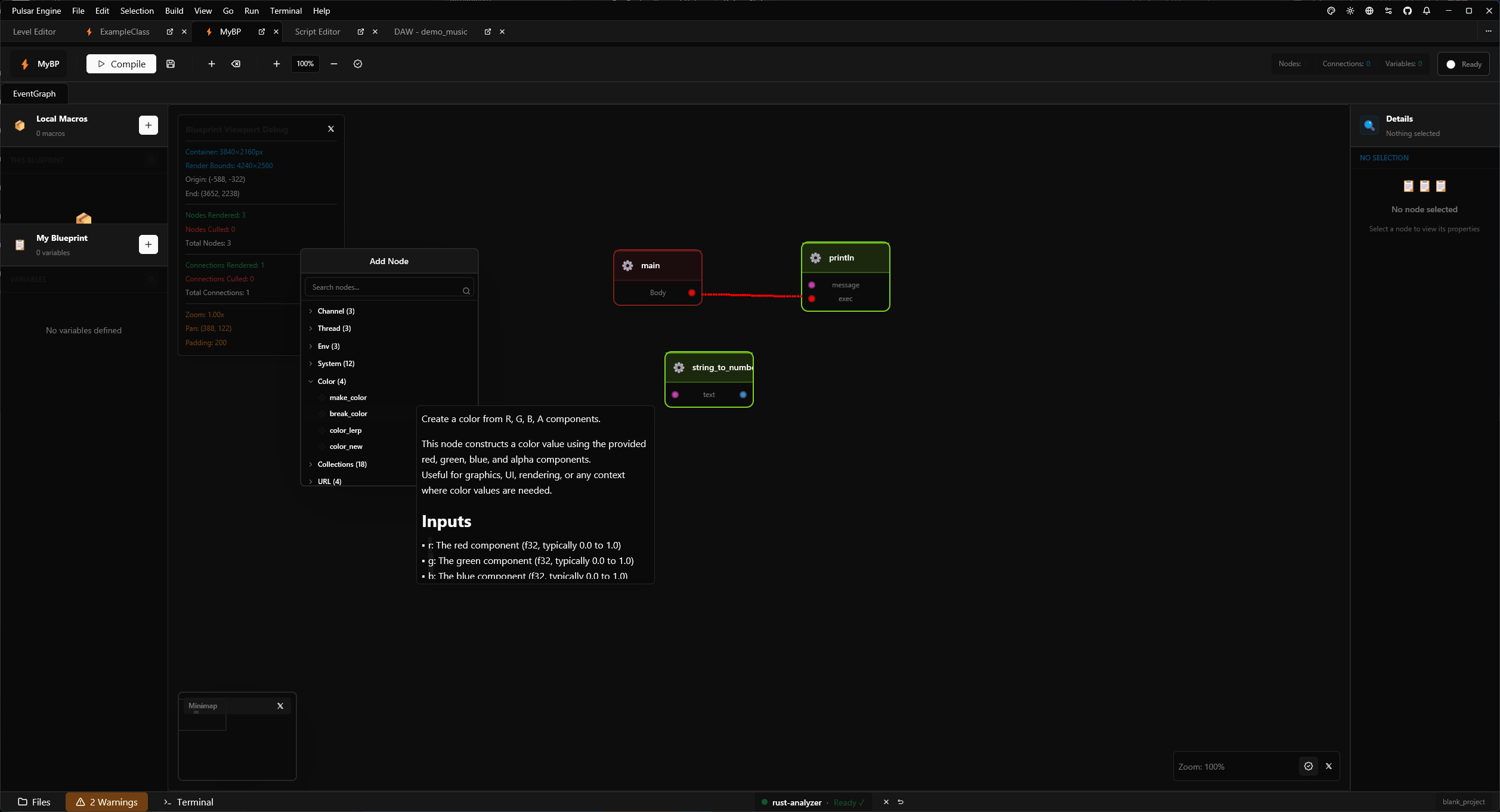Viewport: 1500px width, 812px height.
Task: Click the zoom-fit badge icon in the toolbar
Action: click(x=358, y=64)
